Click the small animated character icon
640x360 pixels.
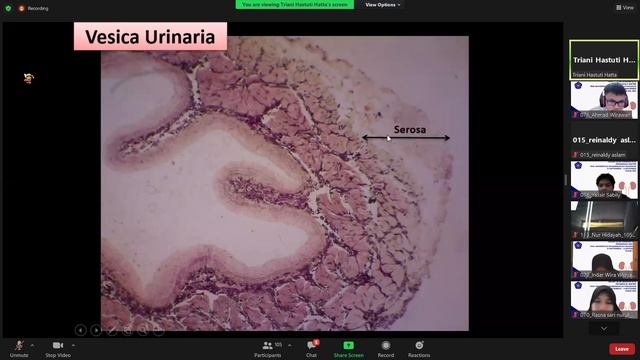click(x=29, y=78)
